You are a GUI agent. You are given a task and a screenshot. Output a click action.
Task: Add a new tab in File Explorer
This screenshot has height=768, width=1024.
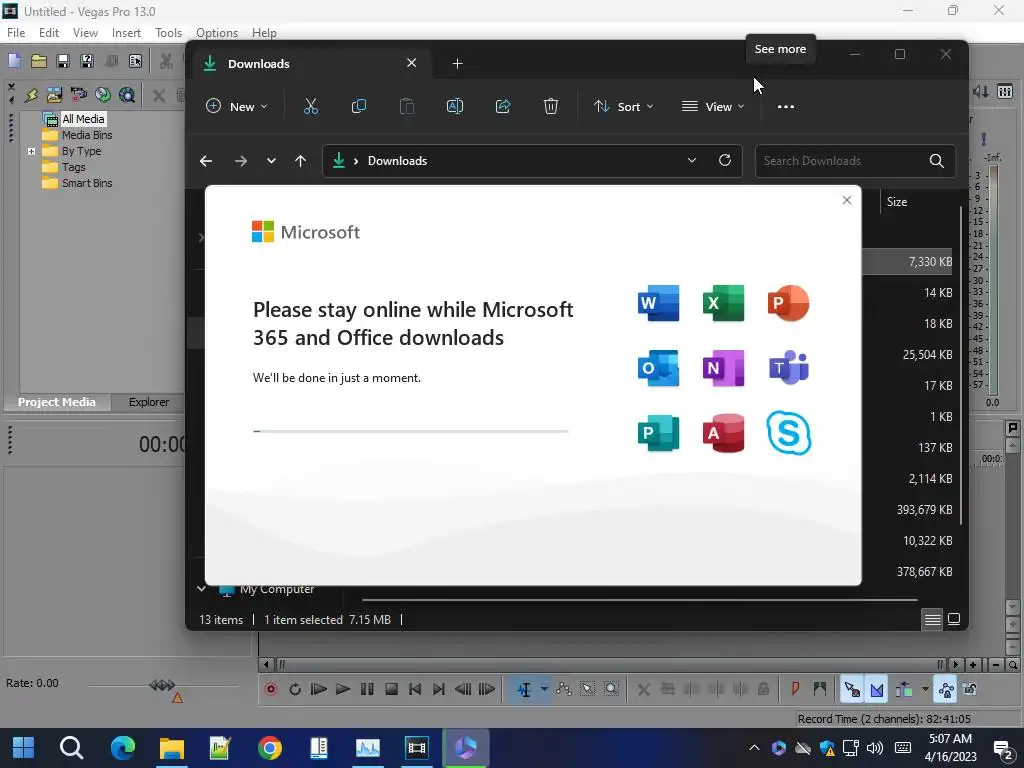[457, 63]
